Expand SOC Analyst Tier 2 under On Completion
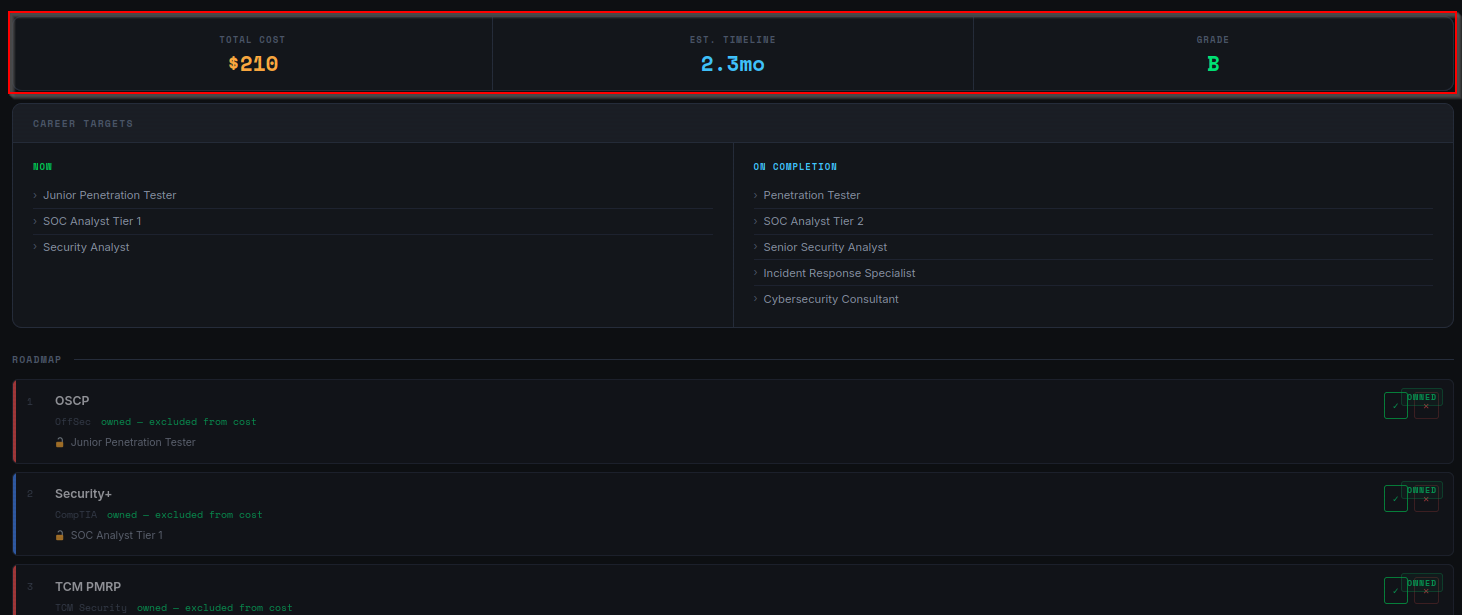Screen dimensions: 1462x615 click(x=813, y=221)
